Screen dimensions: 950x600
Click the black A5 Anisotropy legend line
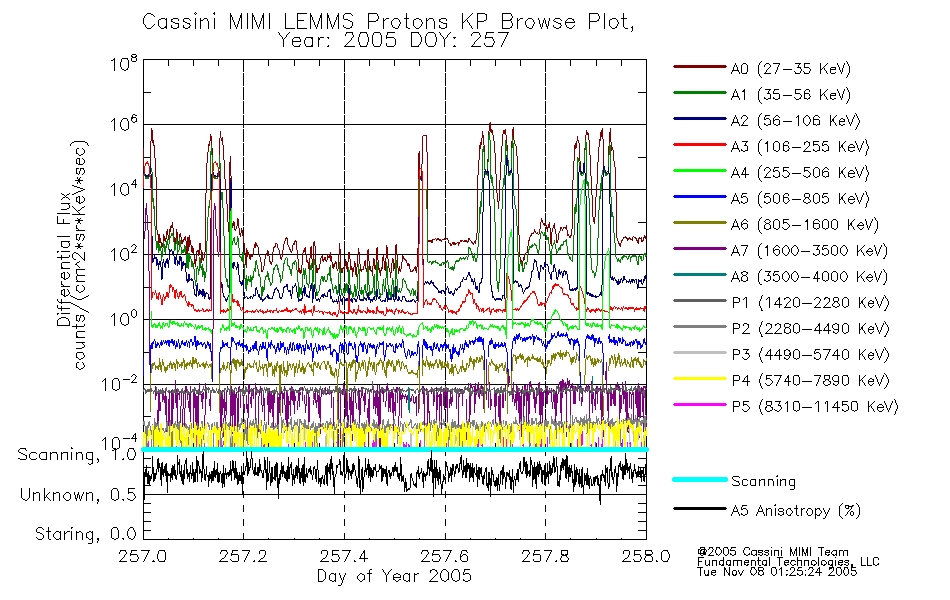699,508
